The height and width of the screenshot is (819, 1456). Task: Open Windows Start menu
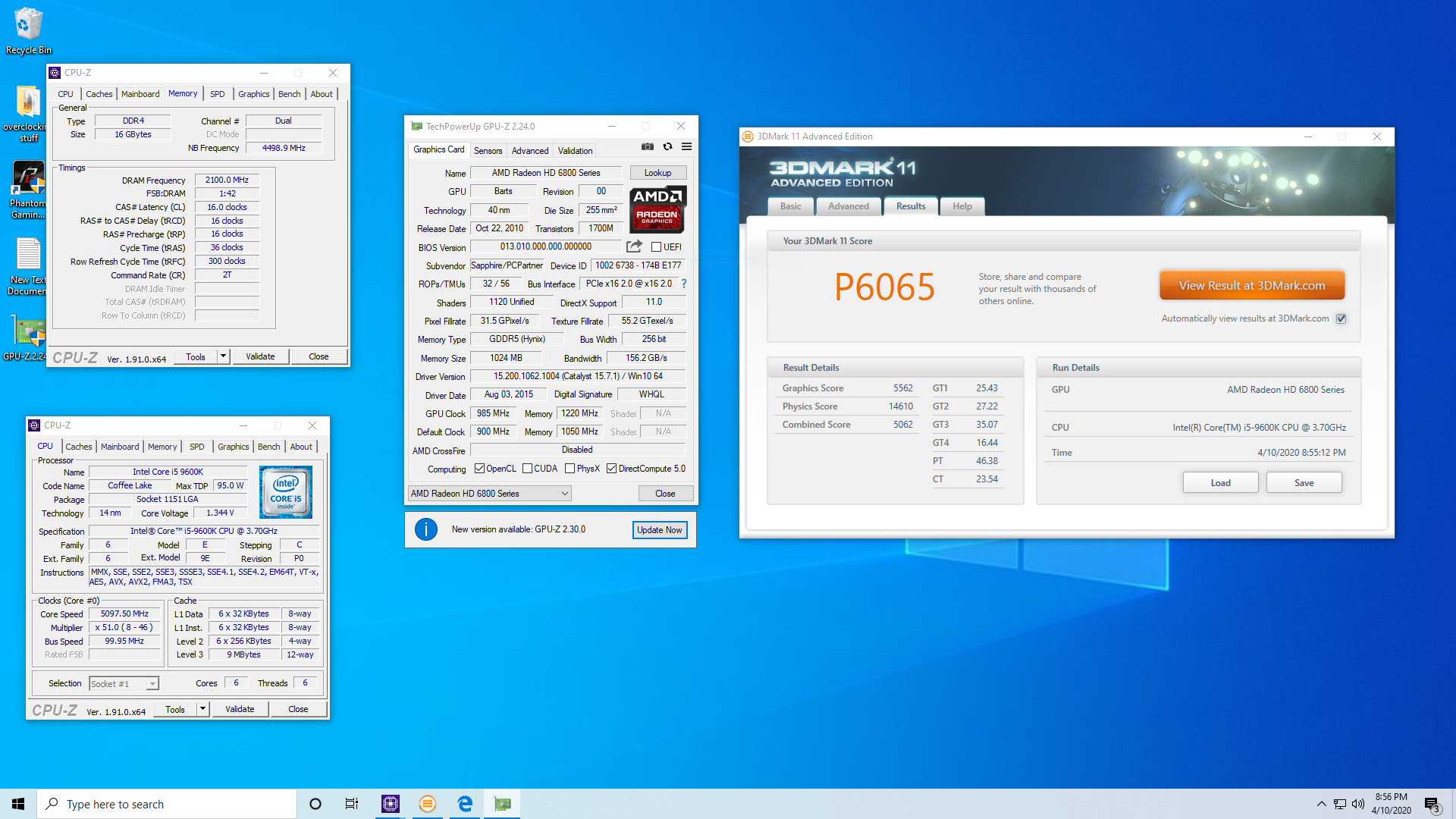click(x=18, y=804)
